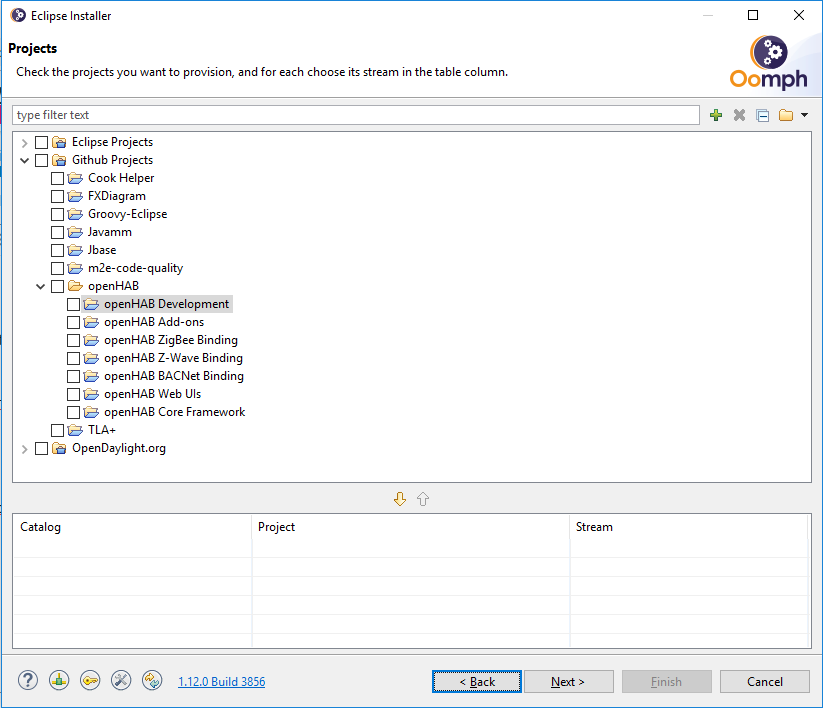Maximize the Eclipse Installer window

pos(753,15)
